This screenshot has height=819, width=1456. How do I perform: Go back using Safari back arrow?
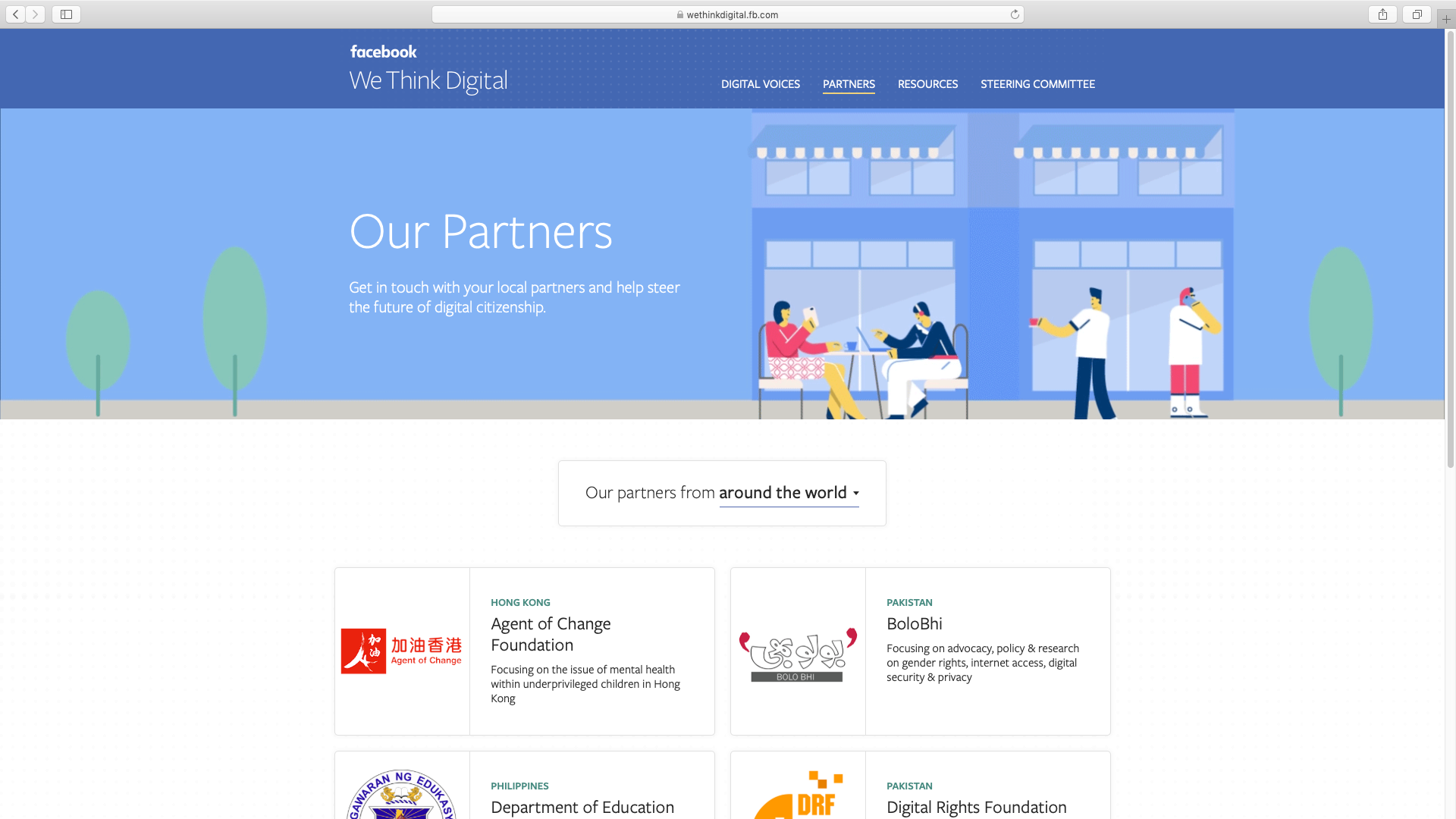tap(16, 14)
